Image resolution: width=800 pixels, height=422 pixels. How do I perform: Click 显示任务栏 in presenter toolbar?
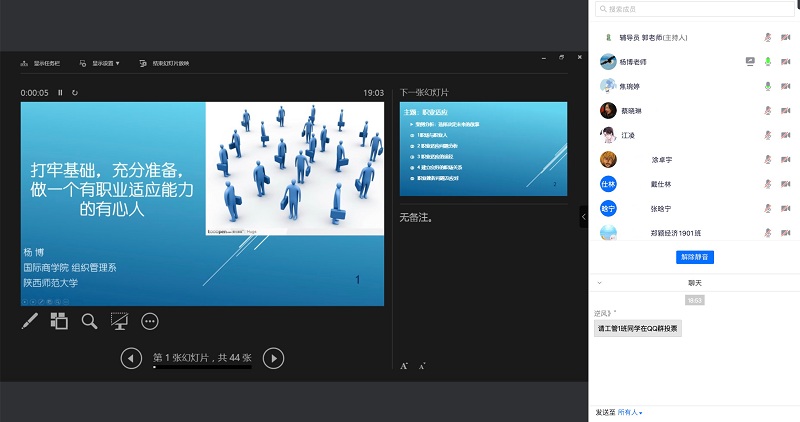pyautogui.click(x=41, y=63)
